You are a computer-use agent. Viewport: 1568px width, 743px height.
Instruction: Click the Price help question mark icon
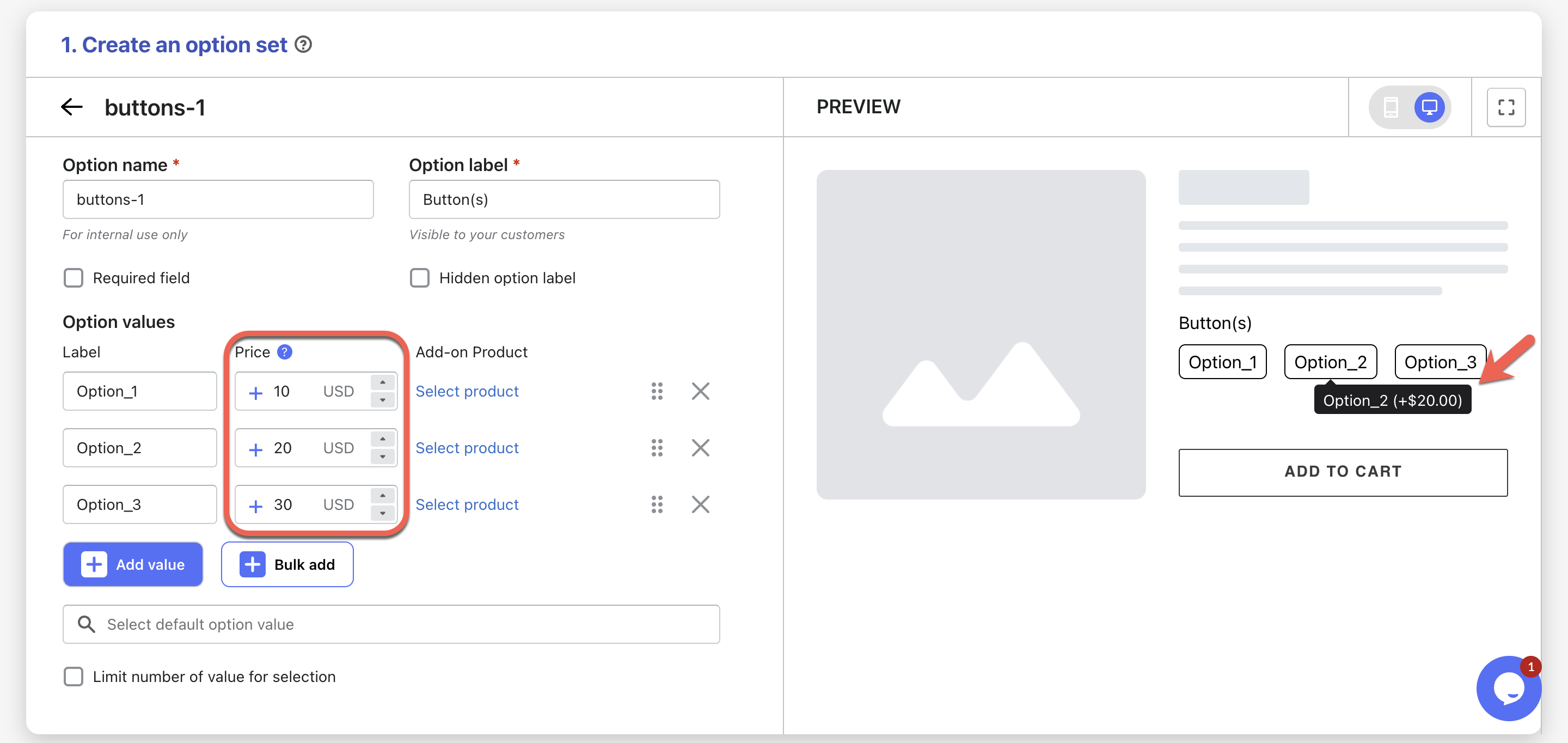[x=284, y=352]
